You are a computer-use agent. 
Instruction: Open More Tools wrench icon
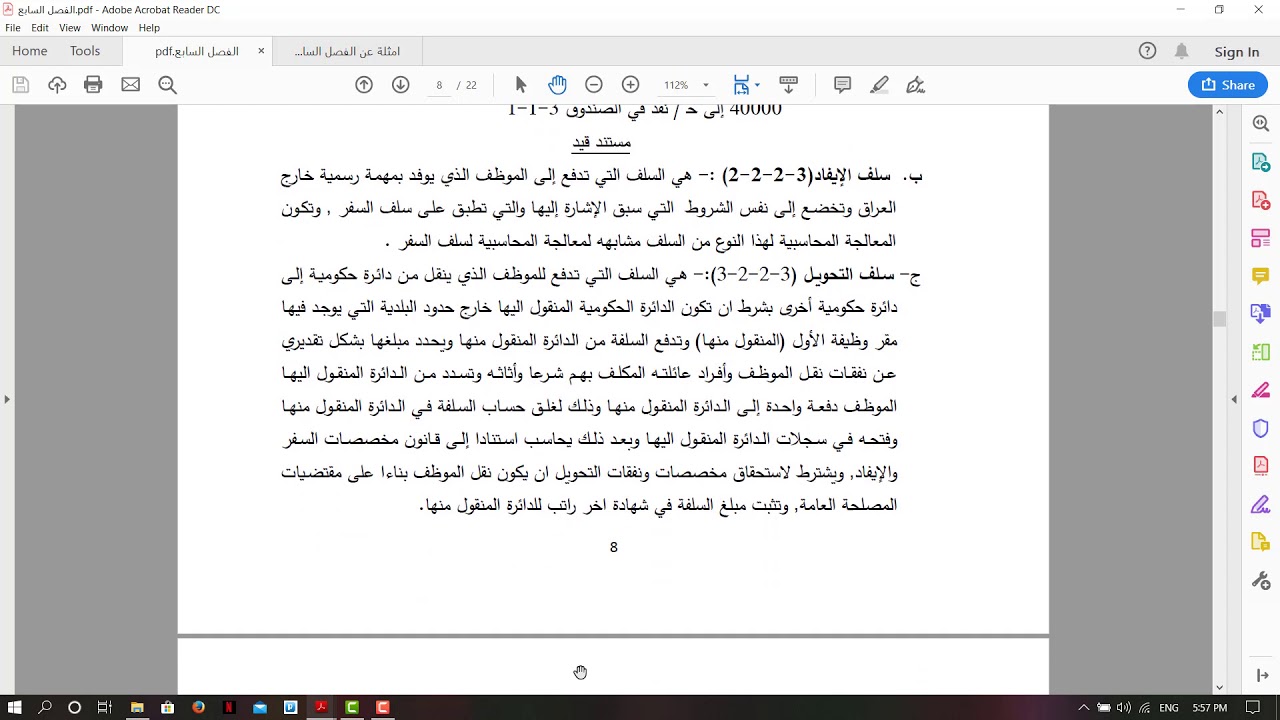[x=1260, y=581]
